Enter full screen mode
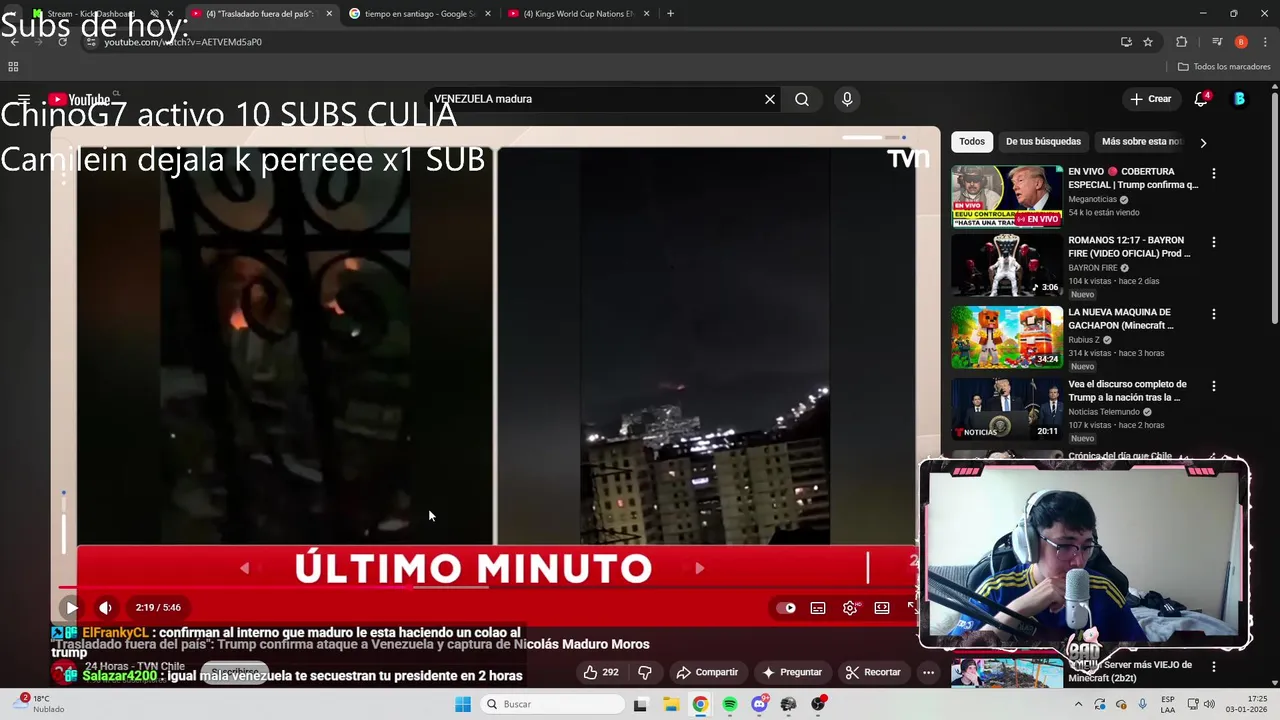 pyautogui.click(x=911, y=607)
